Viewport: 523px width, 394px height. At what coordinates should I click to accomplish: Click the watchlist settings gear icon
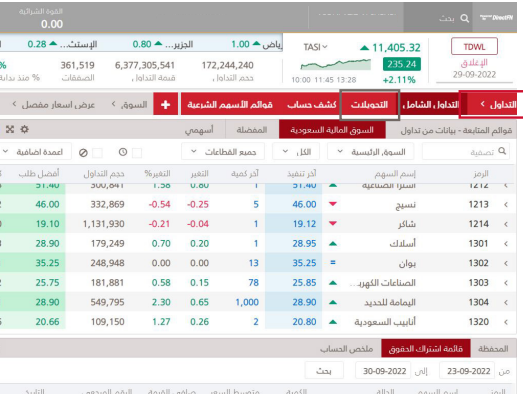point(24,129)
